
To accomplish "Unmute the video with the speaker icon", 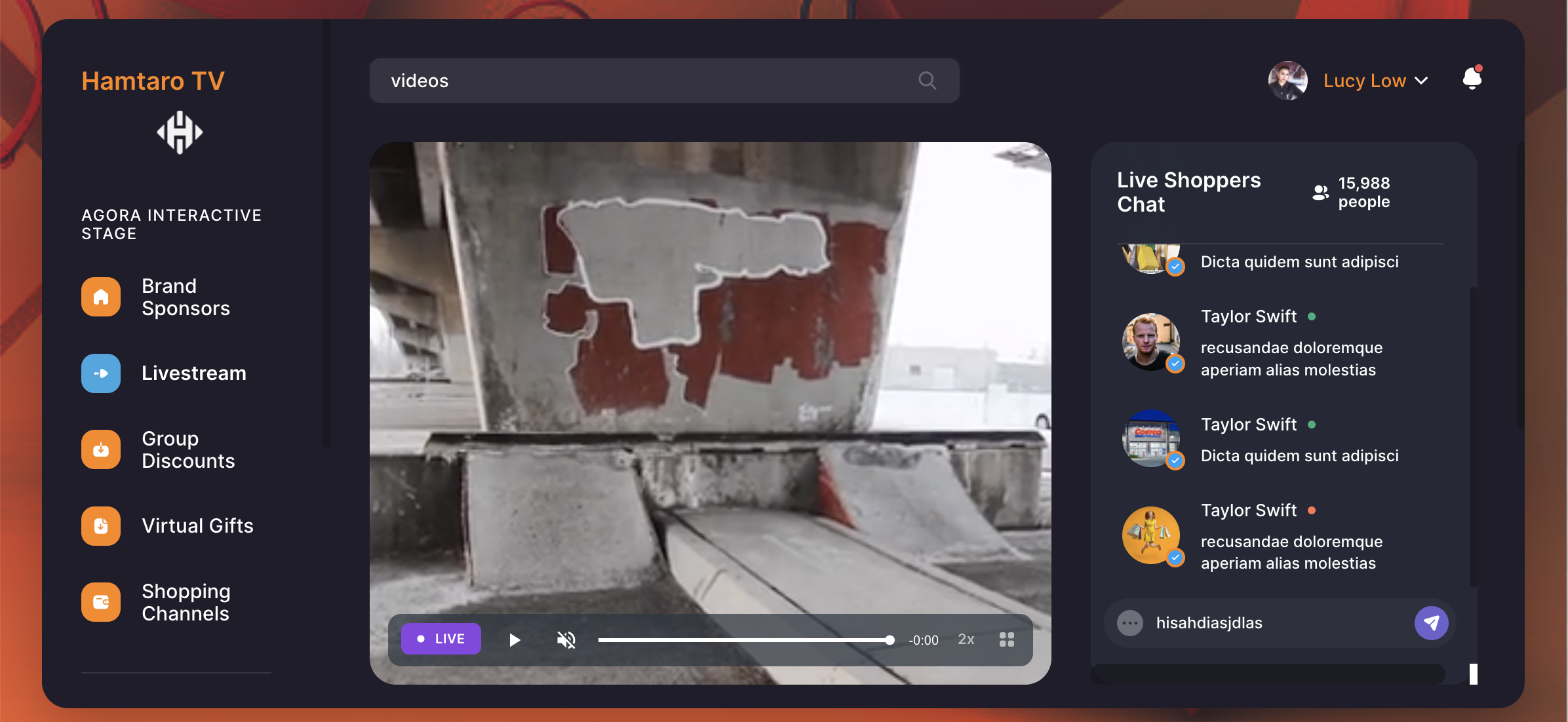I will 566,639.
